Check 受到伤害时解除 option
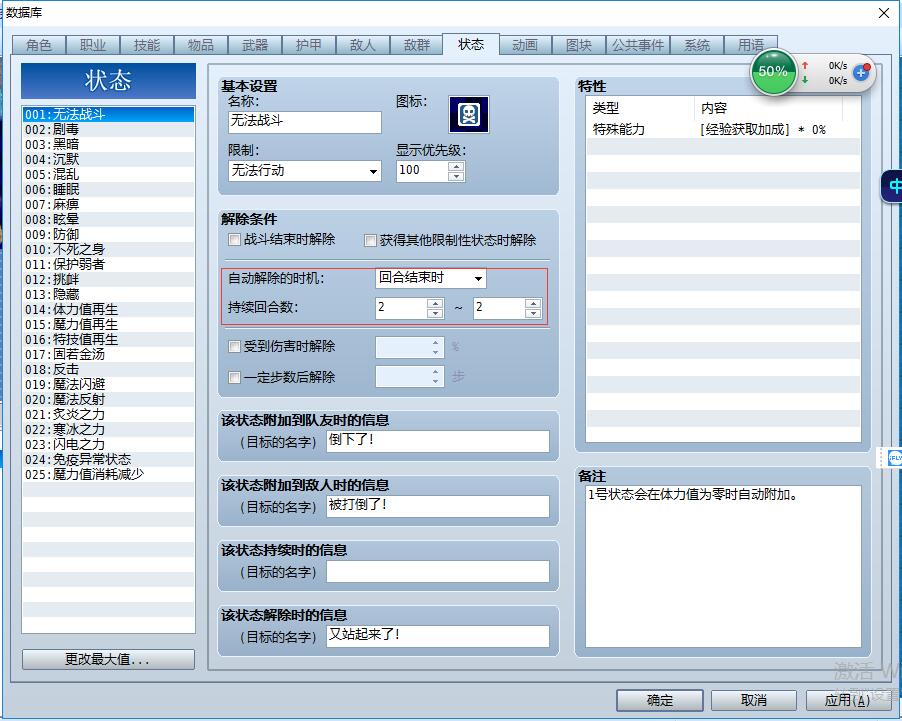The image size is (902, 721). point(234,346)
